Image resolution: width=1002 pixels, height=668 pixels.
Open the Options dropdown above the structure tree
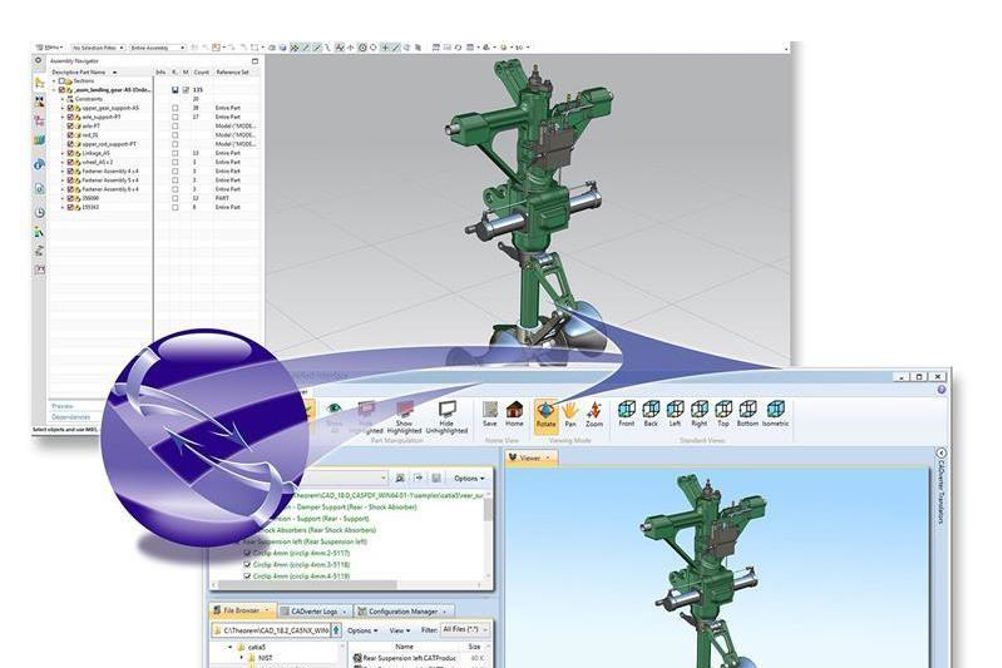[x=469, y=478]
